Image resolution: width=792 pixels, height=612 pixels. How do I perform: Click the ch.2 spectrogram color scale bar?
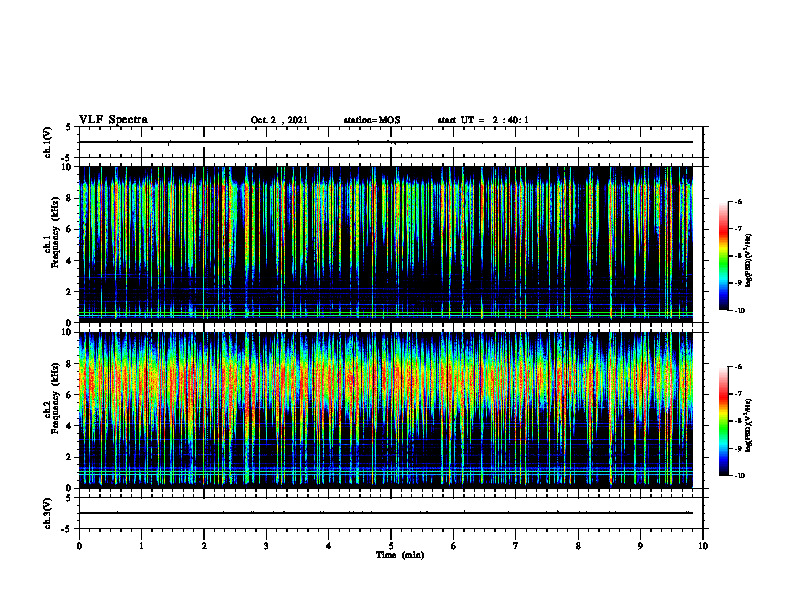[x=723, y=421]
